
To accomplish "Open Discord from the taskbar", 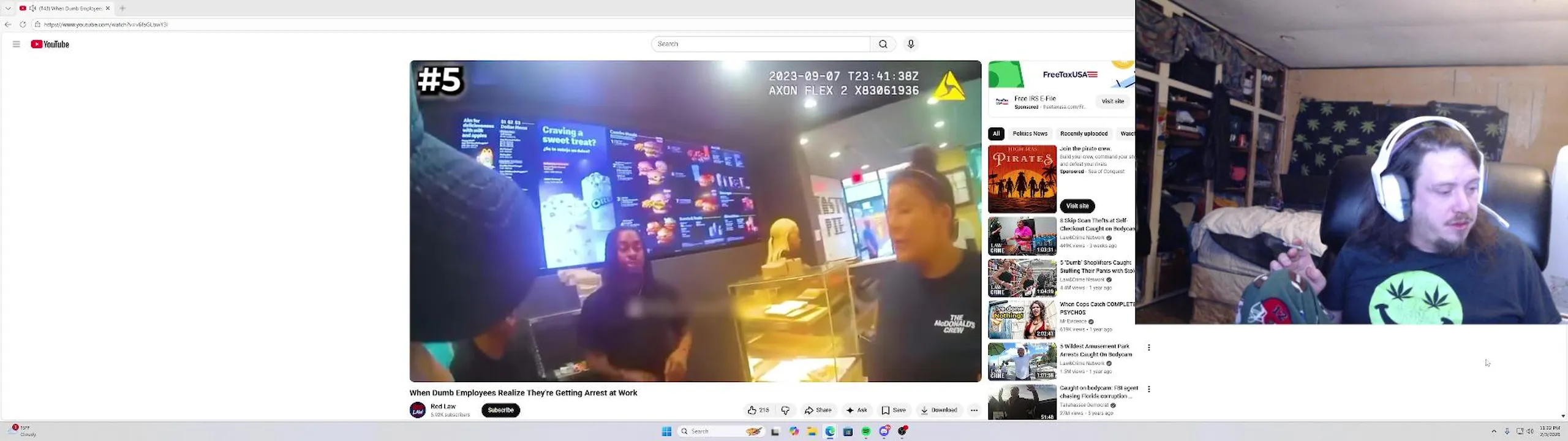I will [x=884, y=432].
